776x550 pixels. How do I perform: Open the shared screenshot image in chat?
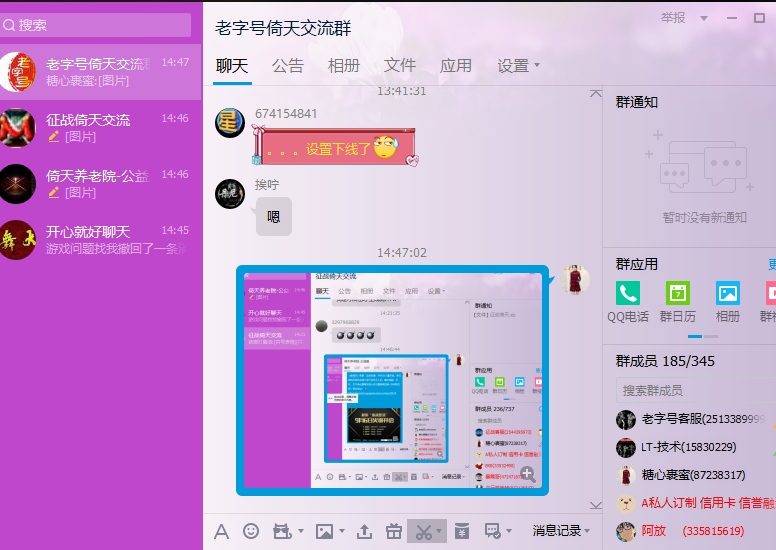(x=393, y=381)
